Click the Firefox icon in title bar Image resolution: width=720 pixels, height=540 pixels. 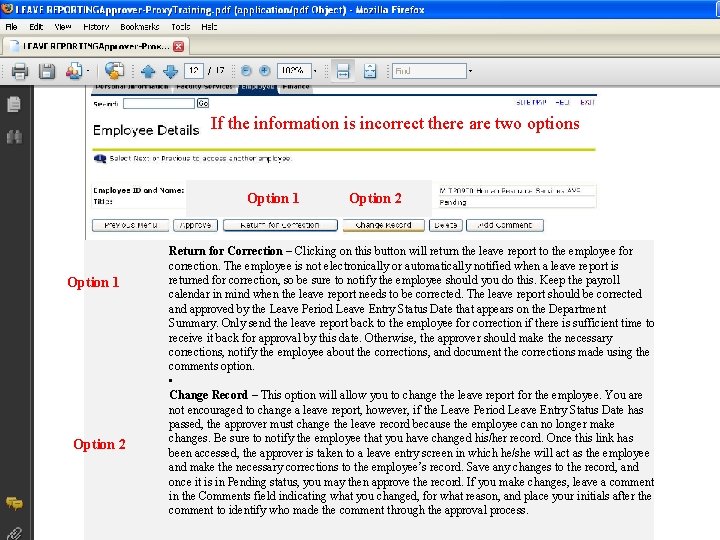[x=7, y=9]
